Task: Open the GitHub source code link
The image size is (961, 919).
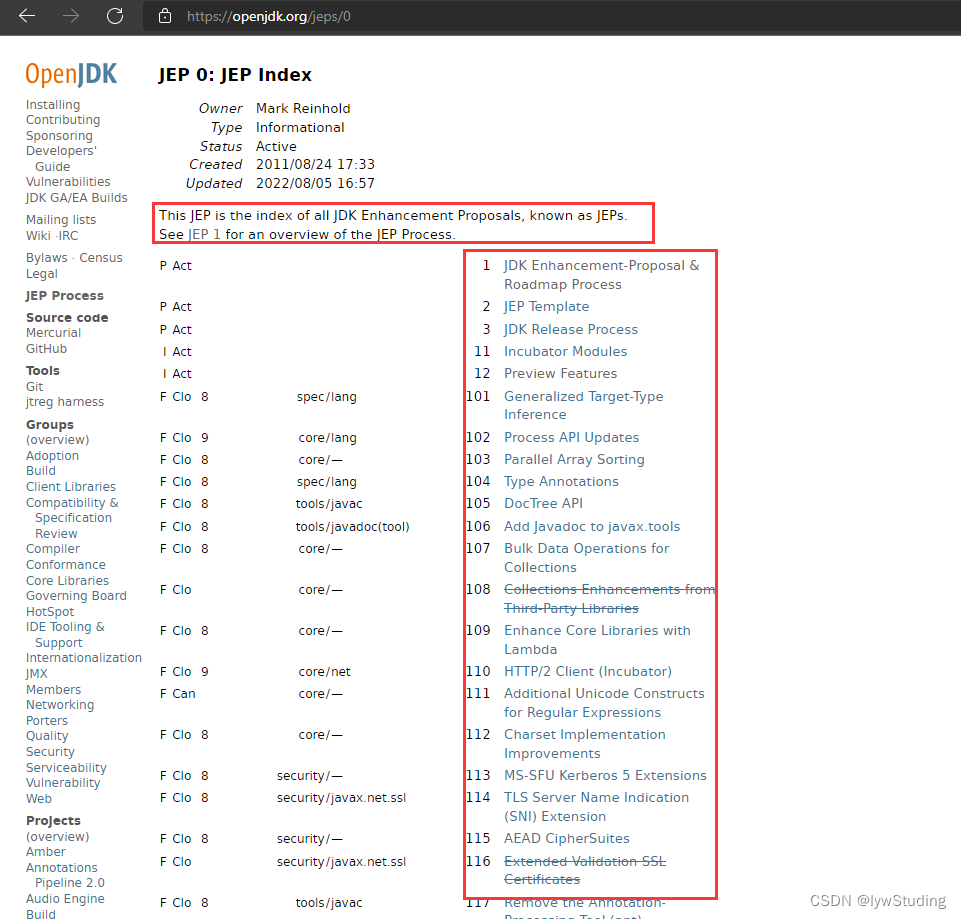Action: [47, 349]
